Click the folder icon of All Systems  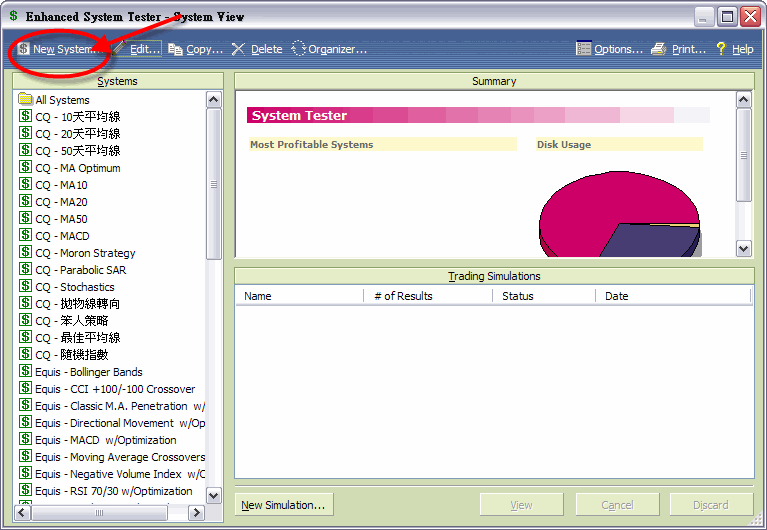pyautogui.click(x=25, y=99)
